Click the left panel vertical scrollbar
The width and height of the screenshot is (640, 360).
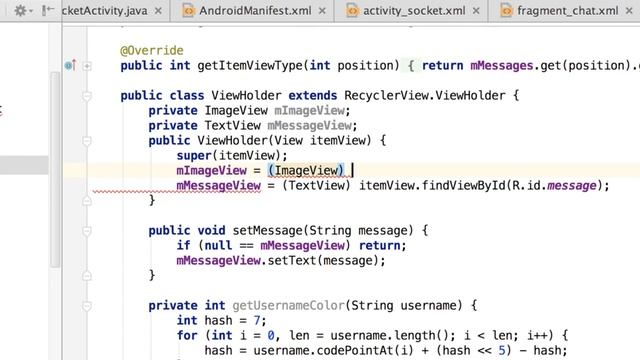[x=55, y=169]
